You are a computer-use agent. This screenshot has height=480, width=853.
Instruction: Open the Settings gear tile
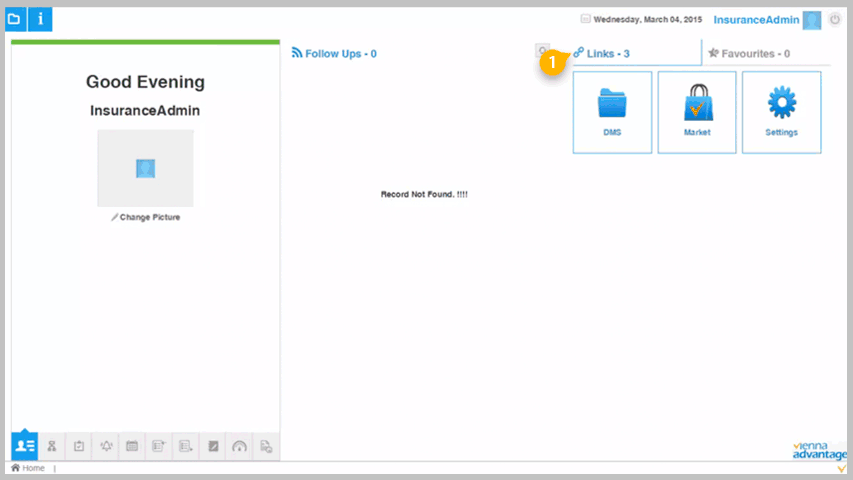[x=782, y=112]
